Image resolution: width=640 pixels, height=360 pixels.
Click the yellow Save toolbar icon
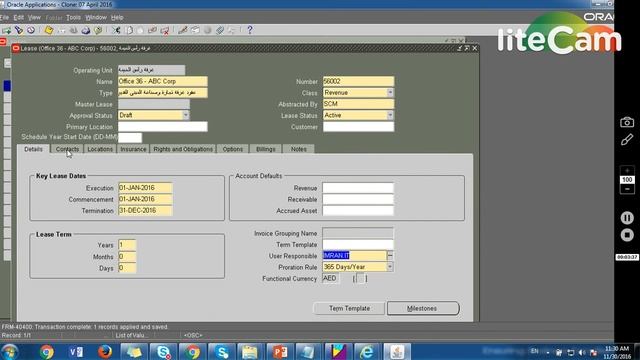pyautogui.click(x=49, y=31)
